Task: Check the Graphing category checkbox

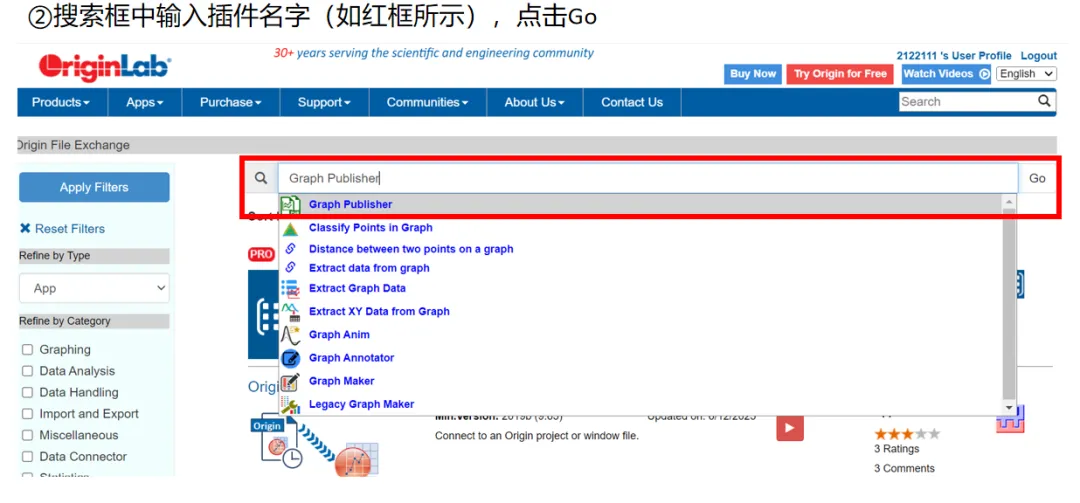Action: [28, 350]
